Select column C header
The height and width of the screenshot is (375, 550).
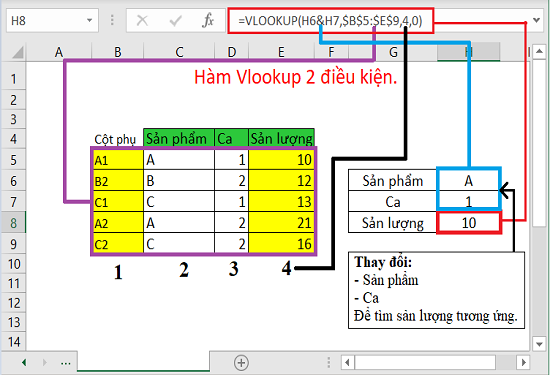(x=179, y=53)
